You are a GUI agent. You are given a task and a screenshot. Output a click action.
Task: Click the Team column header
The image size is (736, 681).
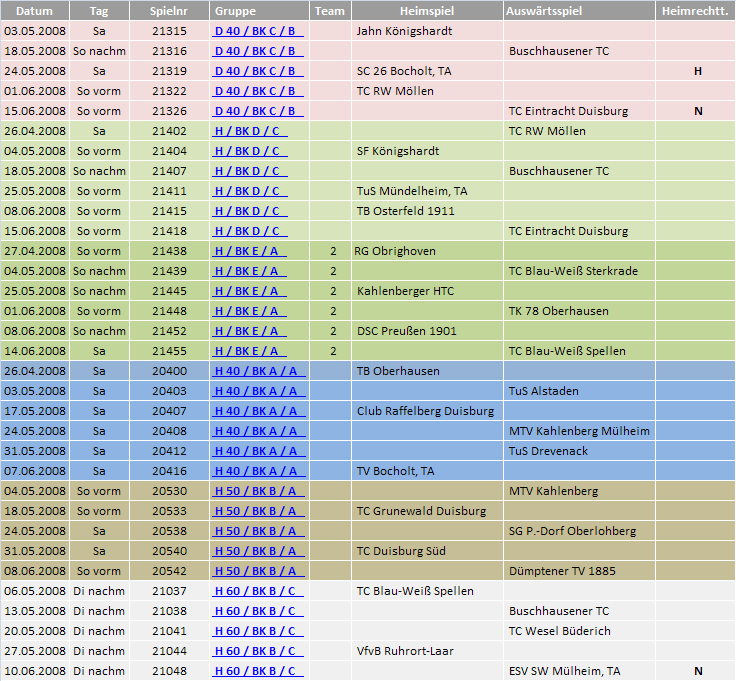pyautogui.click(x=330, y=11)
